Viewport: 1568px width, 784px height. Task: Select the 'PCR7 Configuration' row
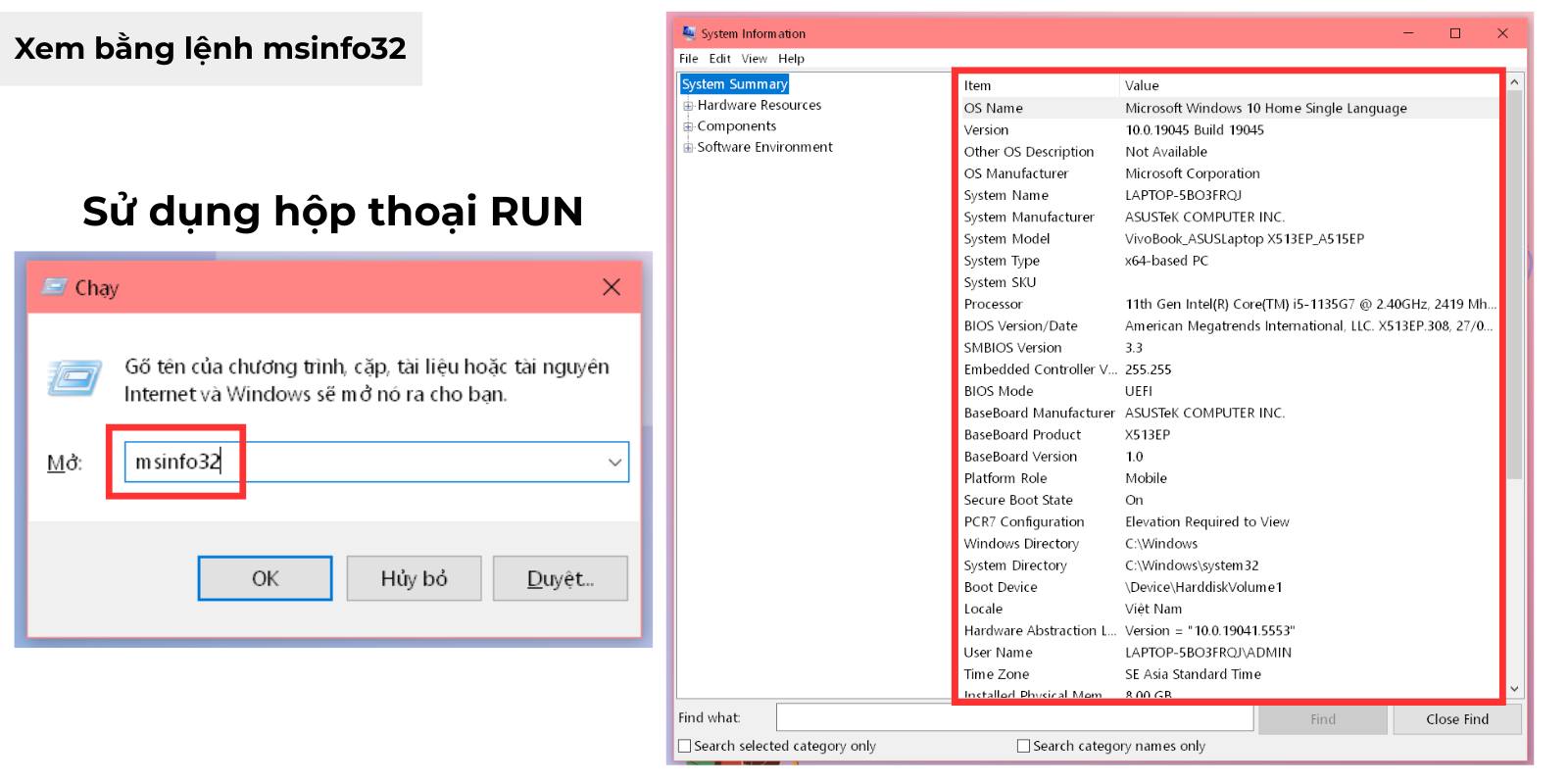pyautogui.click(x=1228, y=521)
